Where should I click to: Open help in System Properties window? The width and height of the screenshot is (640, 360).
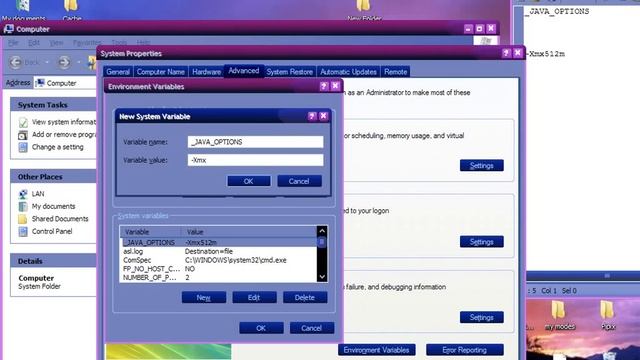coord(506,53)
